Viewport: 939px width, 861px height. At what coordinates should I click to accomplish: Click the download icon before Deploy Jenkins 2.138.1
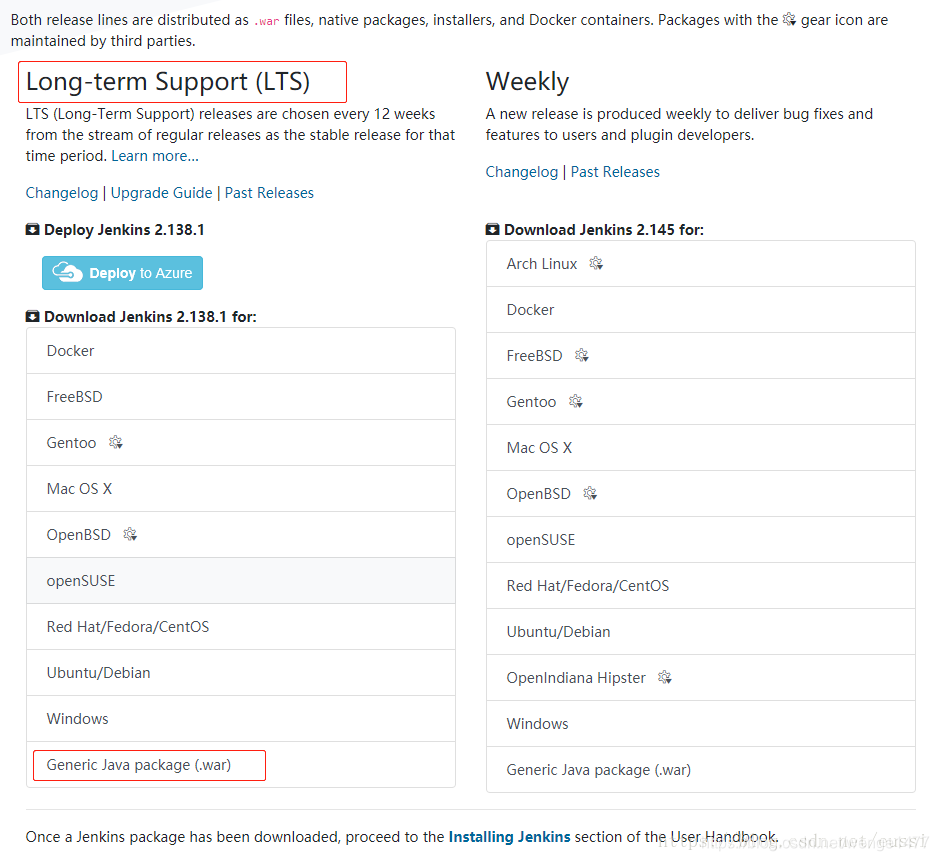32,229
